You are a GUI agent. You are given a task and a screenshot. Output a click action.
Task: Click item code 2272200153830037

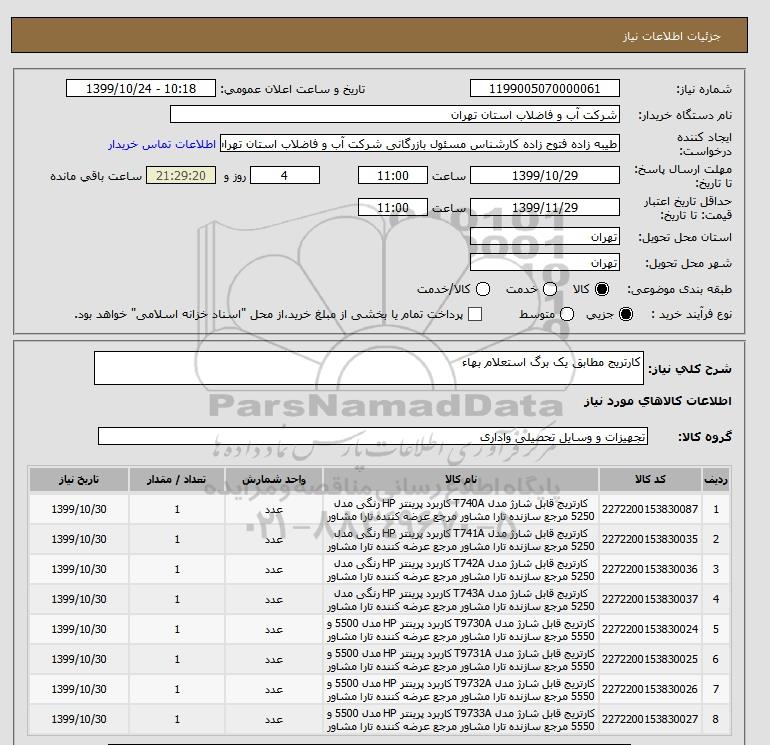[650, 599]
